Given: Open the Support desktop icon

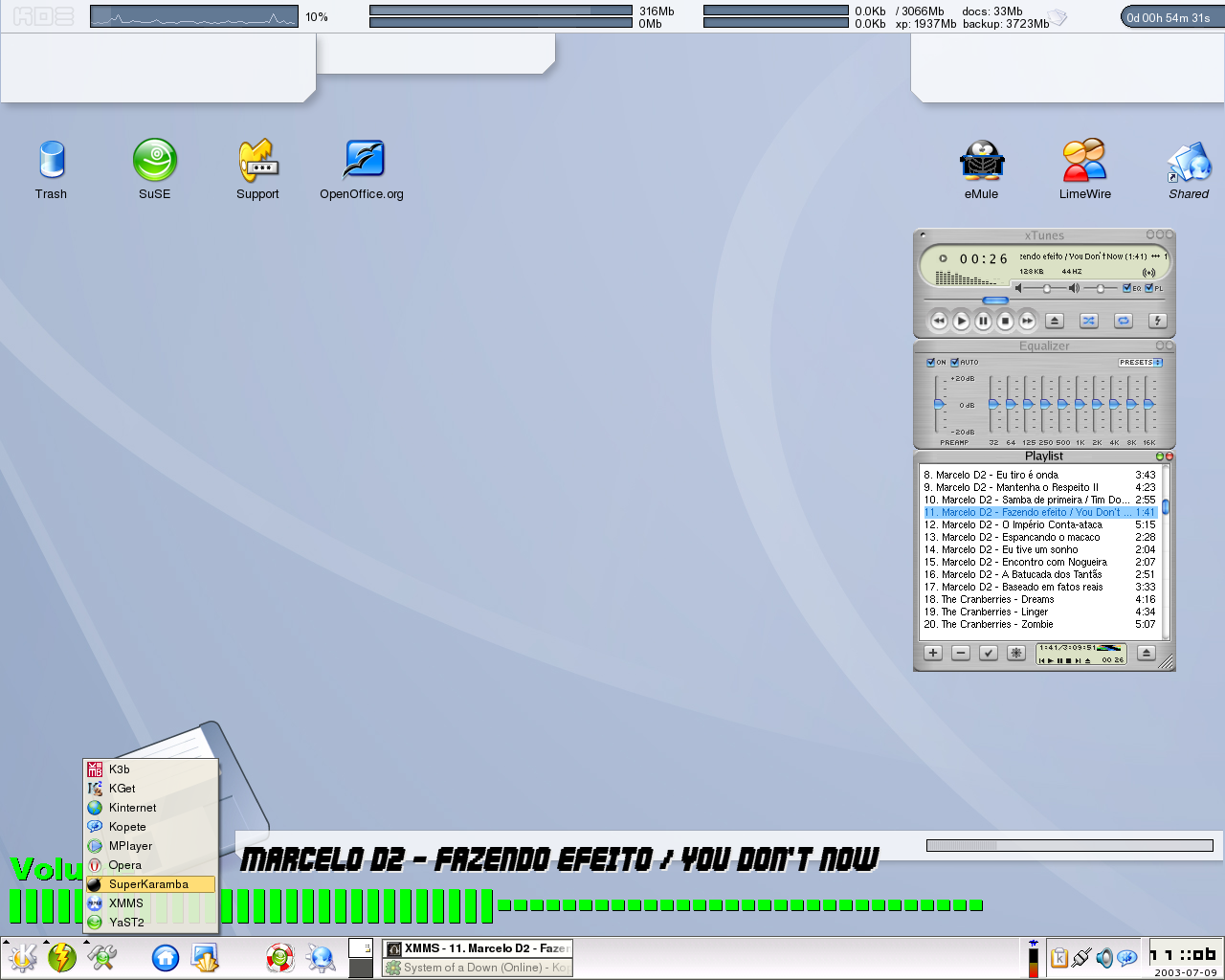Looking at the screenshot, I should [257, 169].
